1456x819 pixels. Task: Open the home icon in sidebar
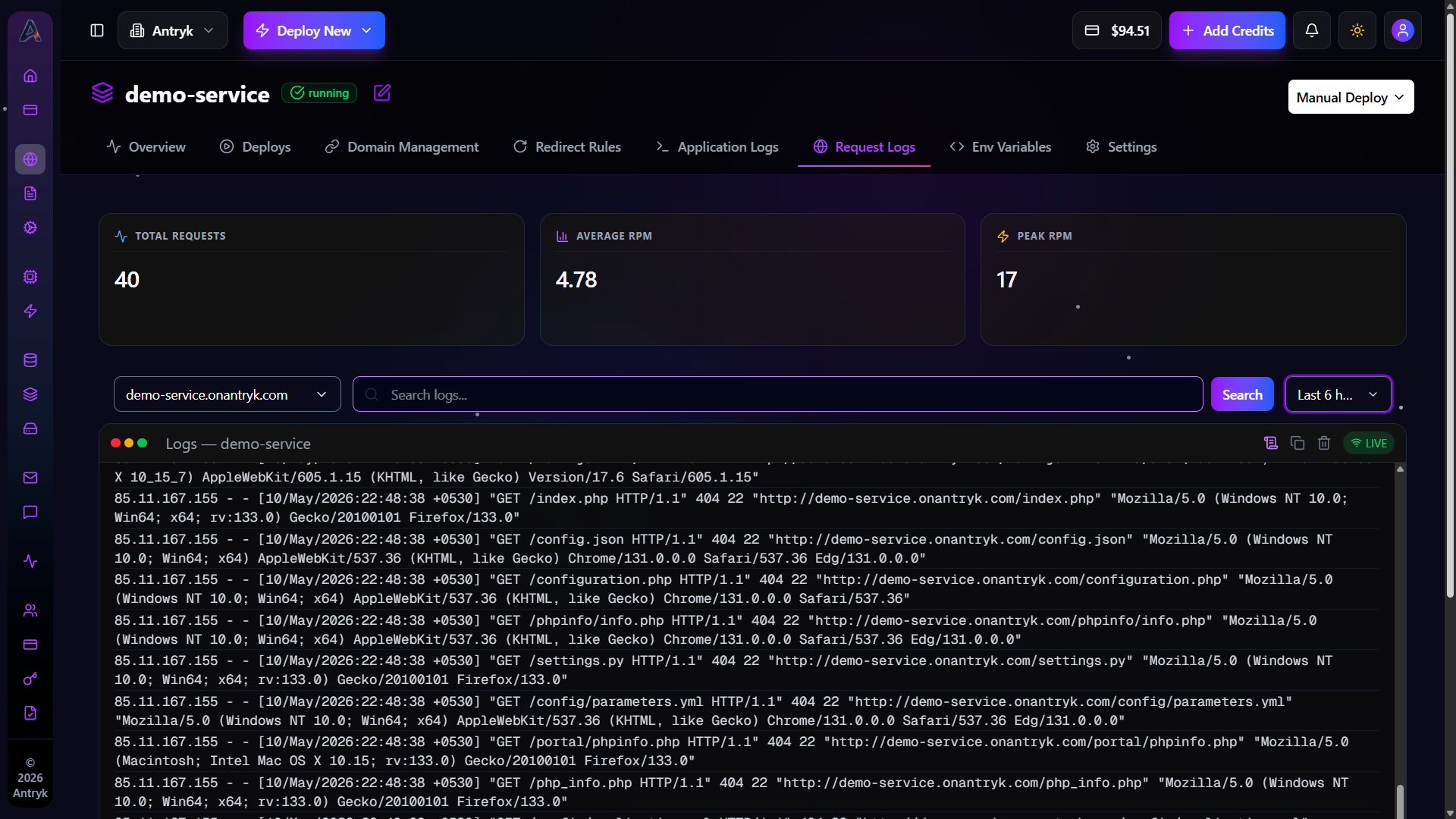coord(30,76)
